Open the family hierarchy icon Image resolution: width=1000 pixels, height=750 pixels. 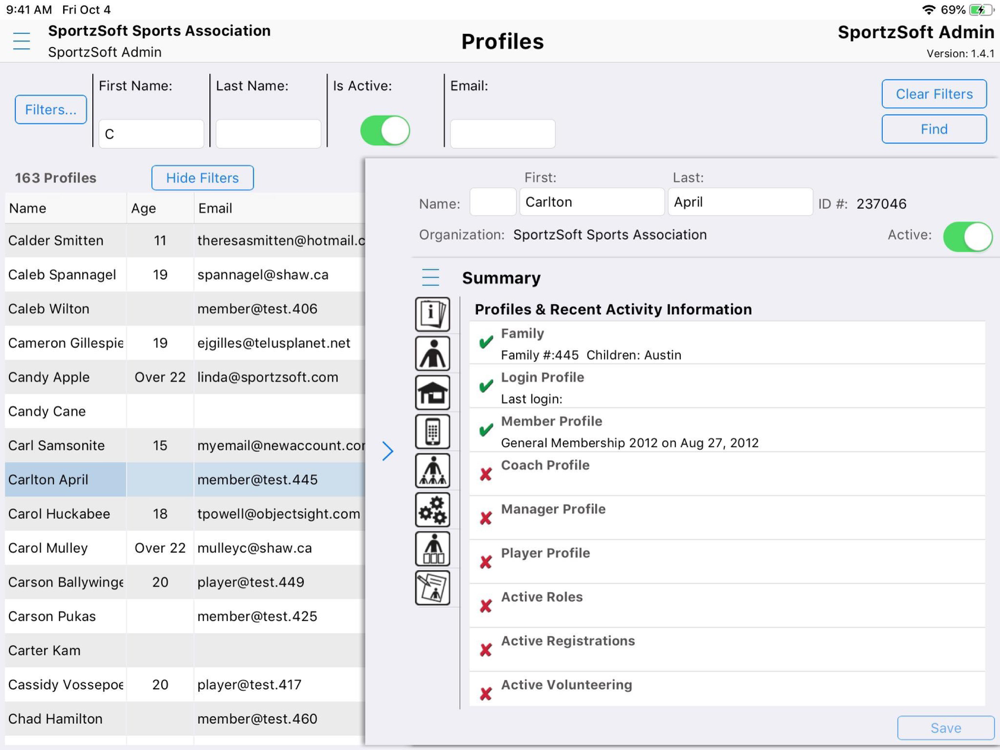[x=432, y=471]
